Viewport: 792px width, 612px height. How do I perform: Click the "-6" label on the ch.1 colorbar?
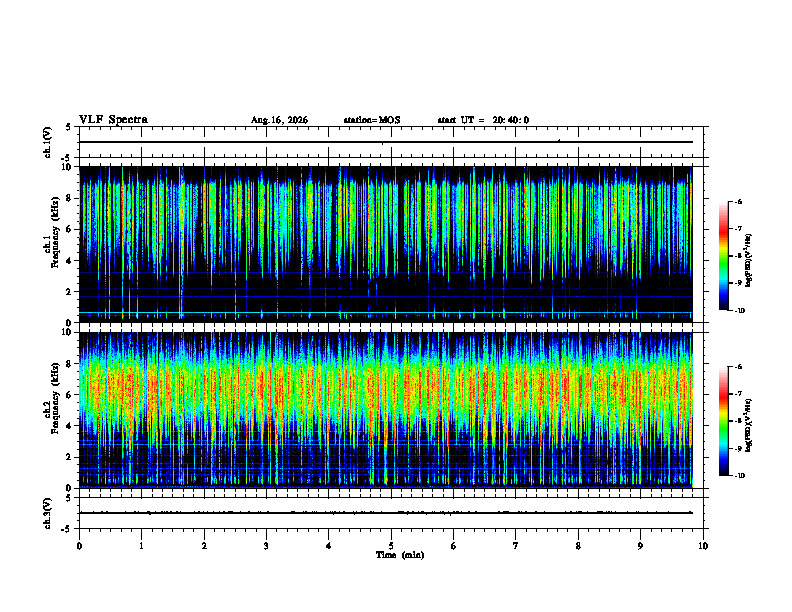point(738,201)
